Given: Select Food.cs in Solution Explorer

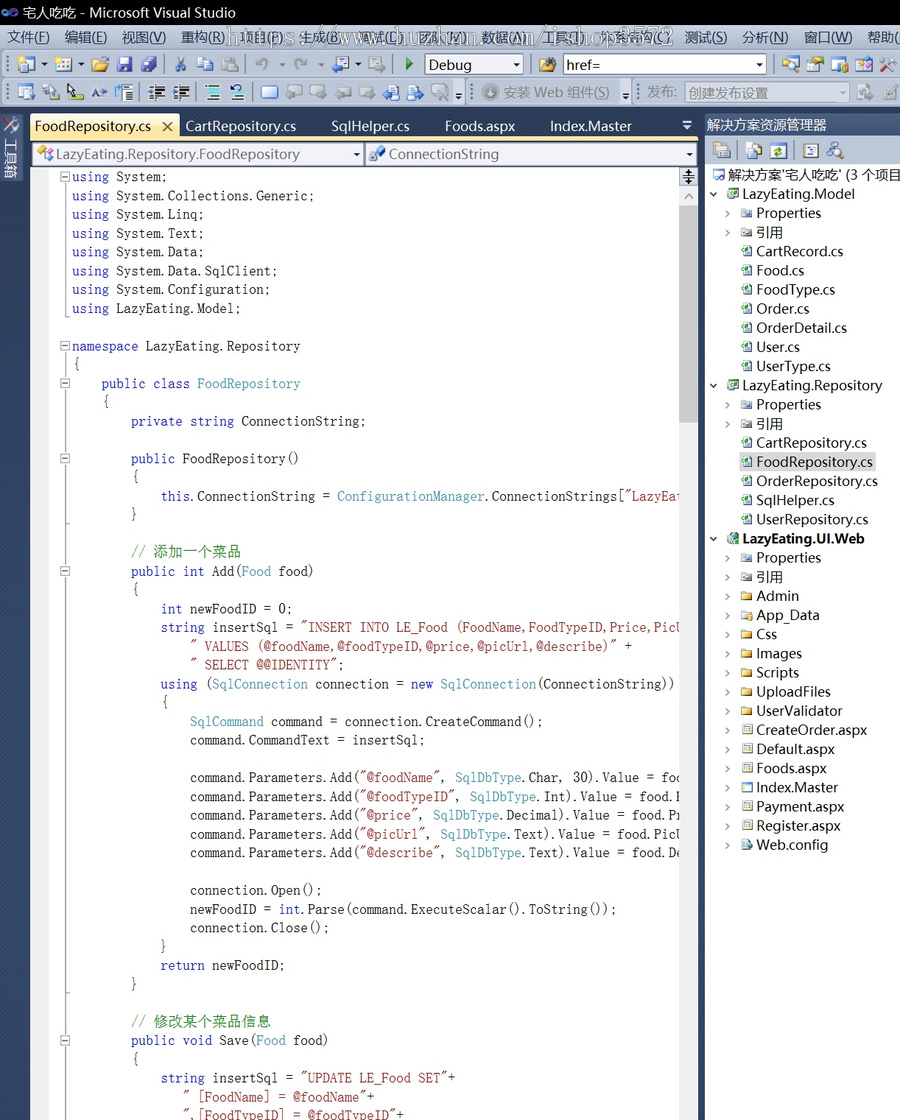Looking at the screenshot, I should 780,271.
